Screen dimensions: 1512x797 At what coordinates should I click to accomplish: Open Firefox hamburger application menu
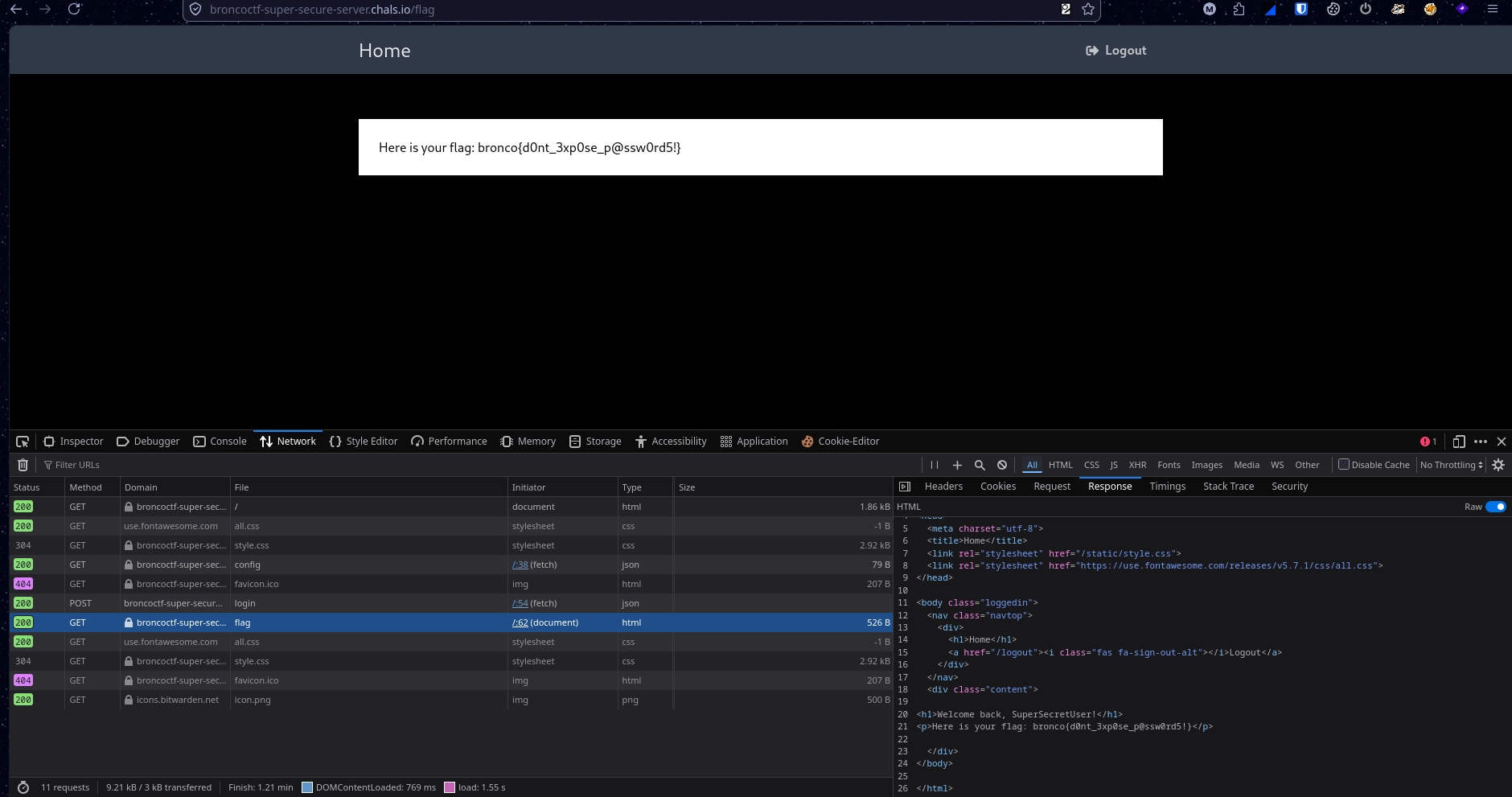point(1493,10)
